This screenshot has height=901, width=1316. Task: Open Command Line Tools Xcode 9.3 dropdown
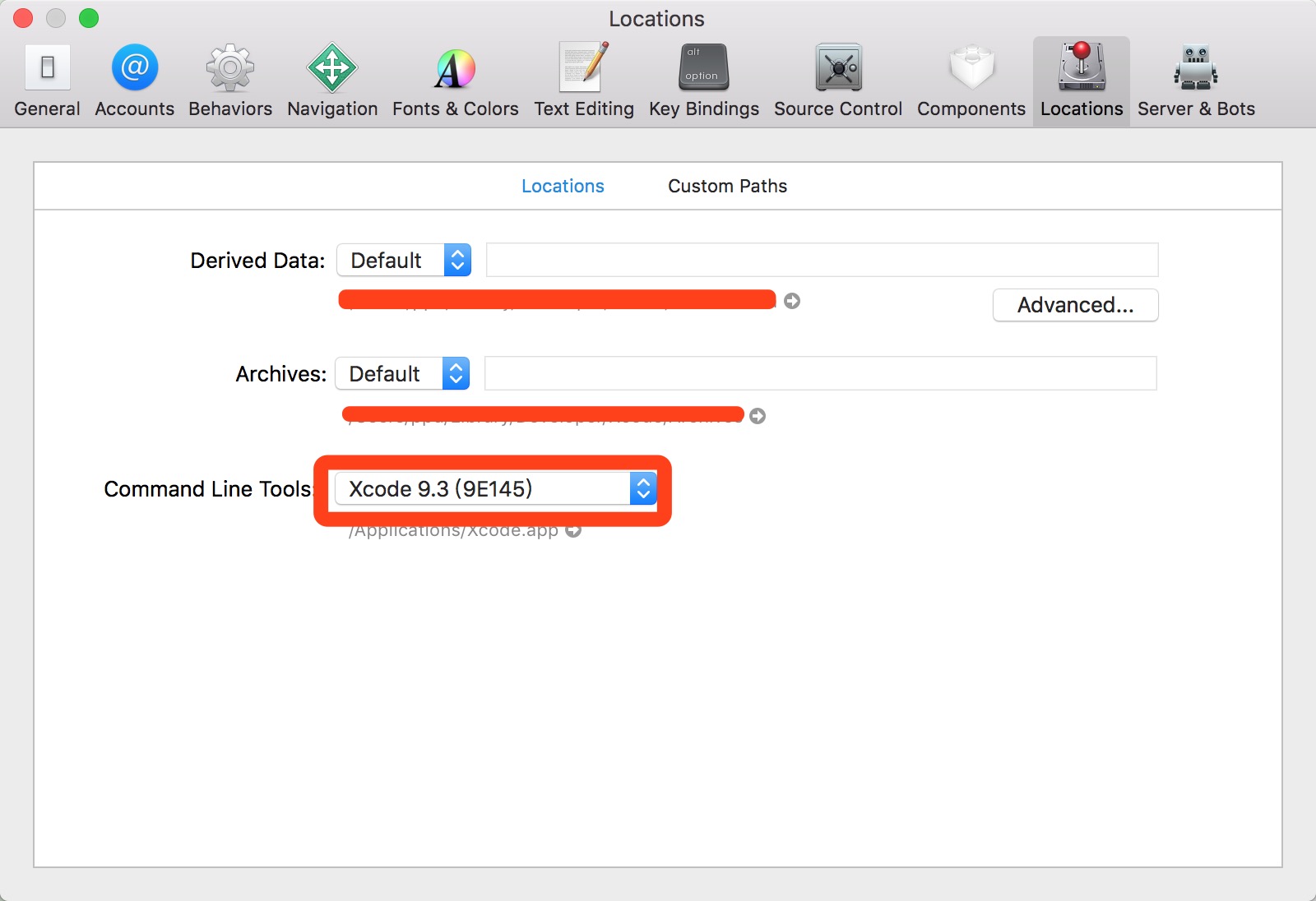point(496,488)
